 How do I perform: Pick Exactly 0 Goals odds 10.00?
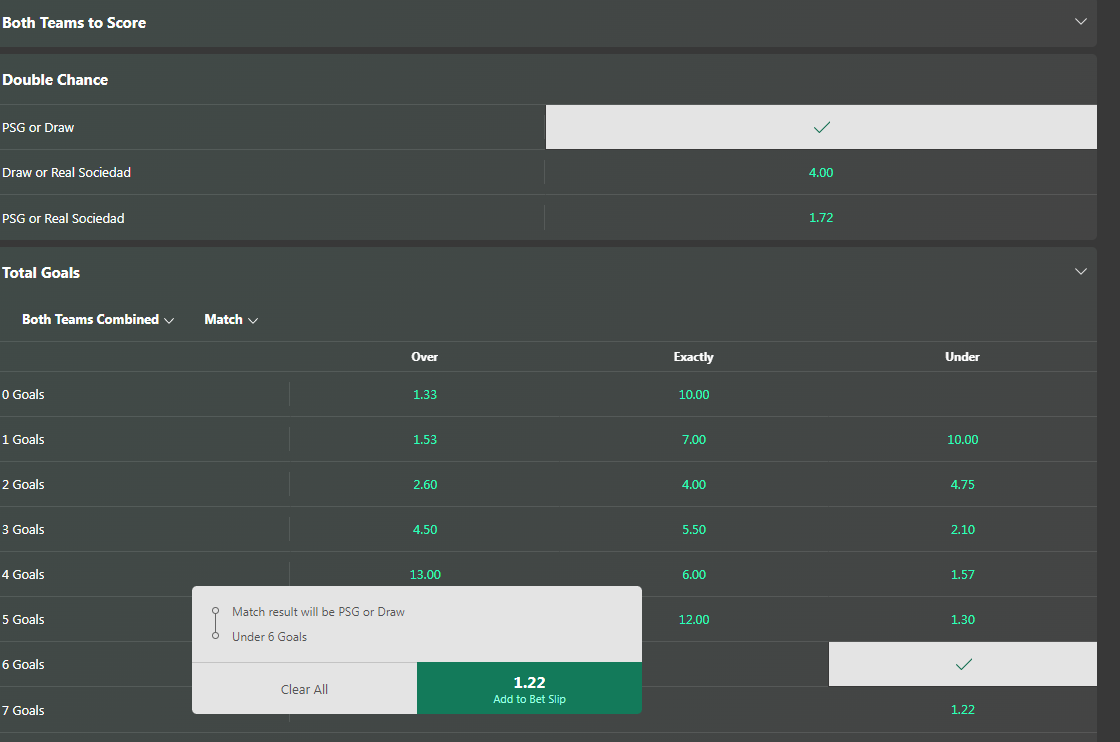(693, 395)
